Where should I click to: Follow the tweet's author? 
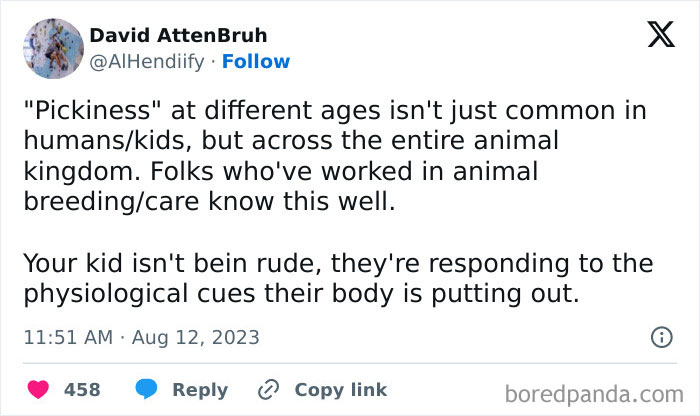(x=256, y=62)
